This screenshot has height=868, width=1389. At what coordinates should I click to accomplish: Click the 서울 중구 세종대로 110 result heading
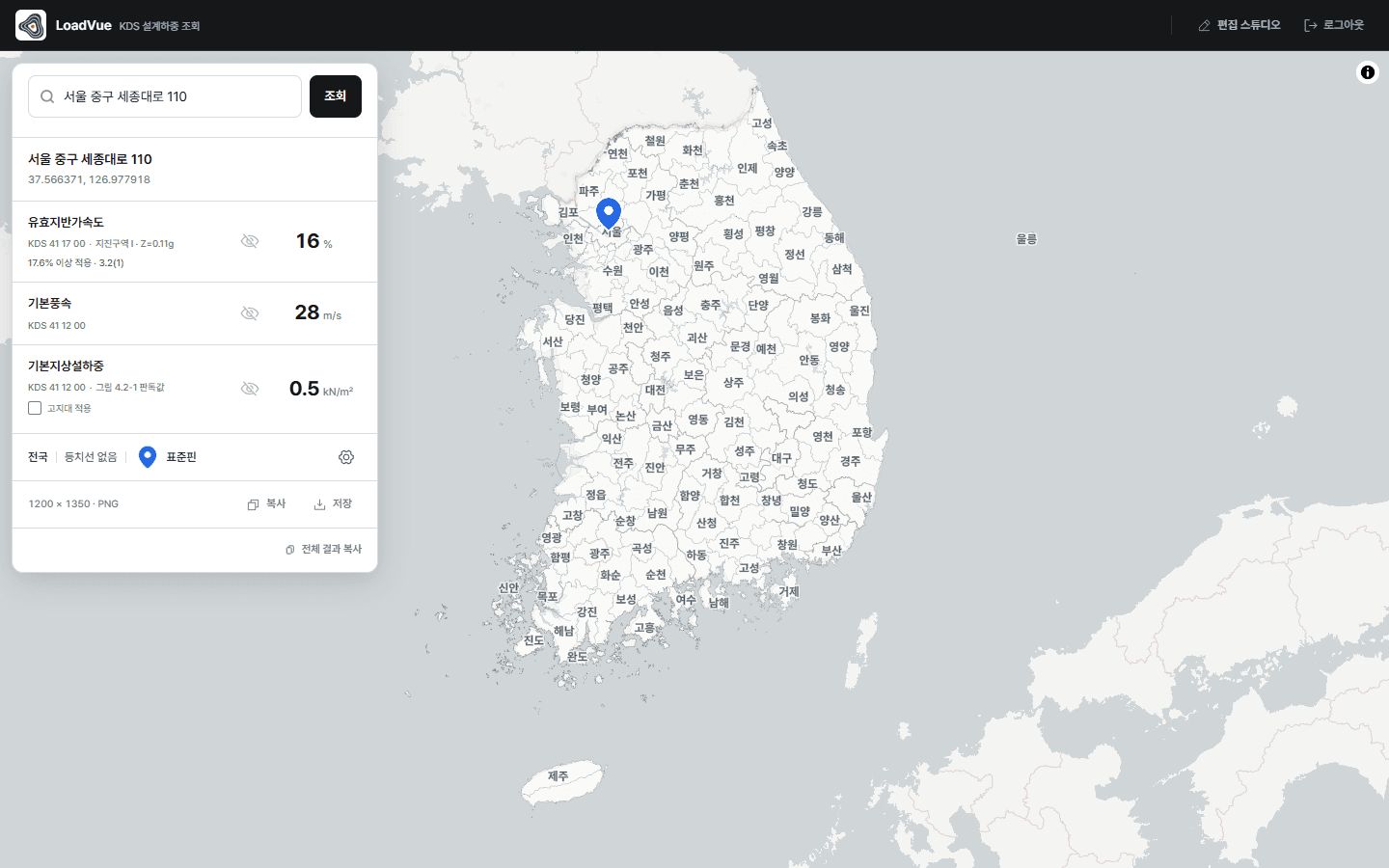[90, 159]
